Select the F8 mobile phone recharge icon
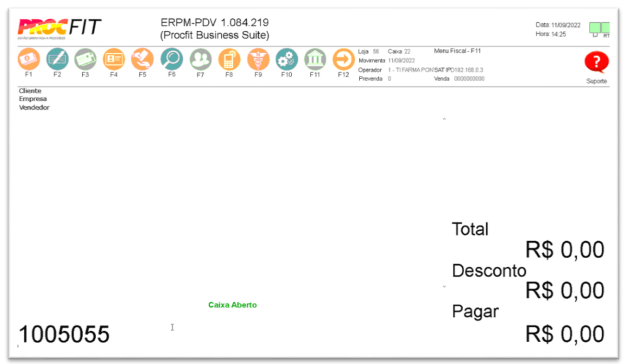 (229, 59)
